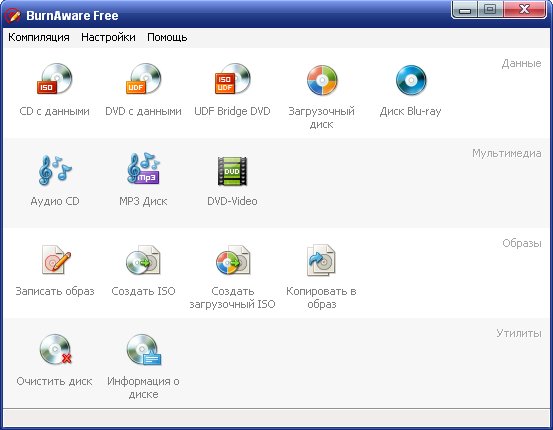This screenshot has height=430, width=553.
Task: Click Создать ISO disc-arrow icon
Action: [144, 260]
